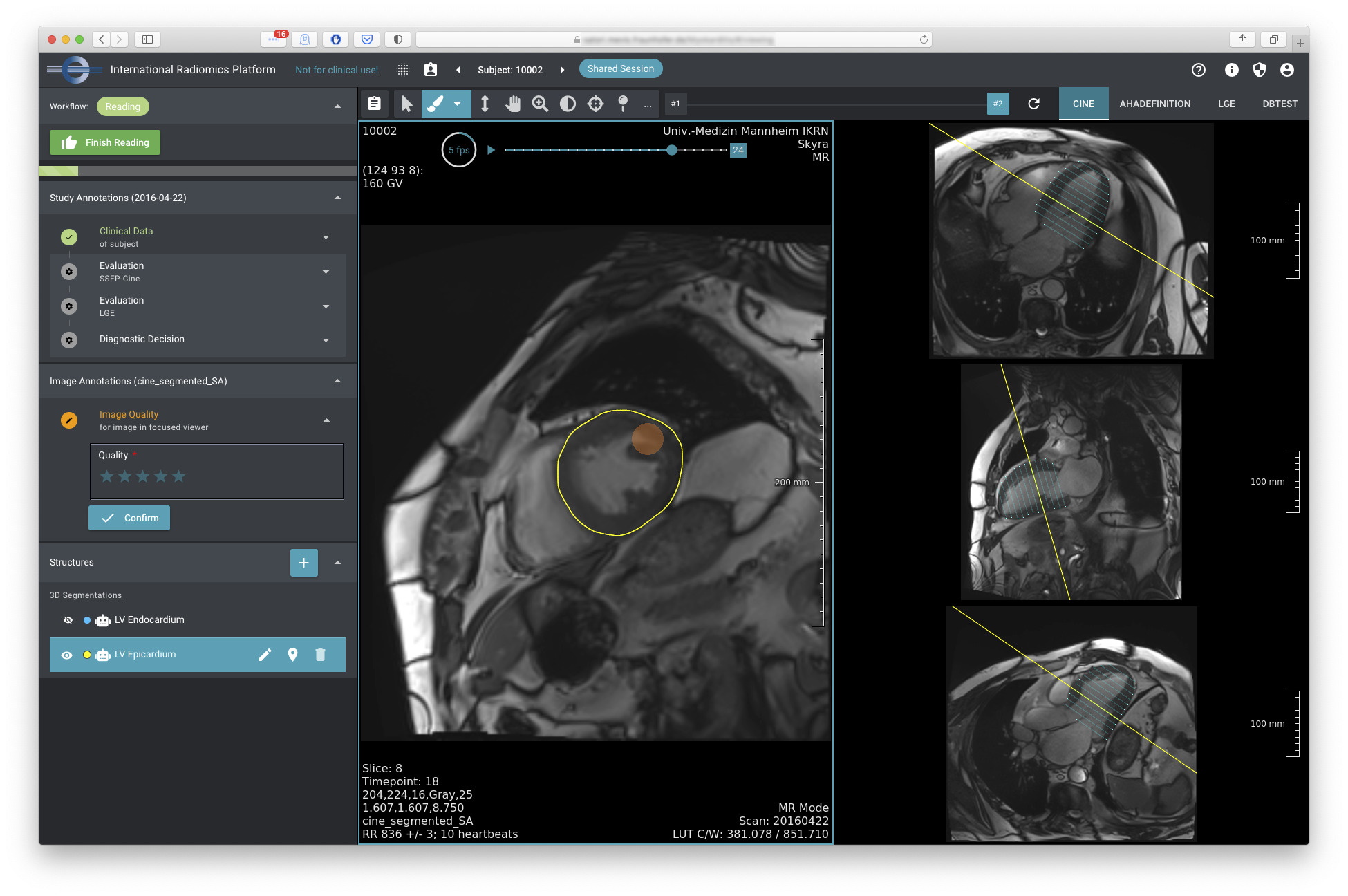
Task: Click the LV Endocardium blue color dot
Action: [x=87, y=620]
